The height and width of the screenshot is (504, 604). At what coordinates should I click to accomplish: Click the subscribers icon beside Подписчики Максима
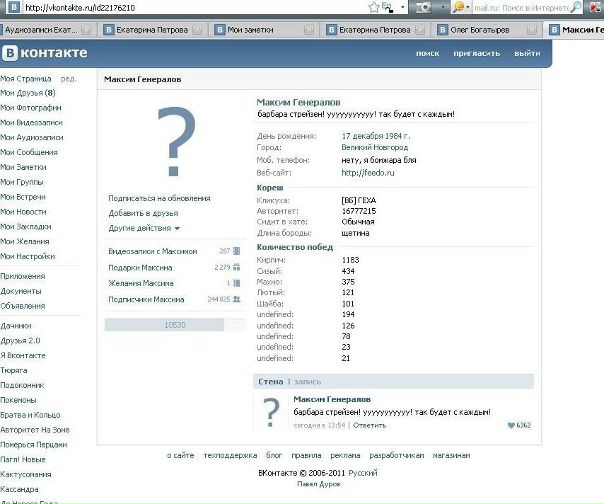(x=237, y=299)
